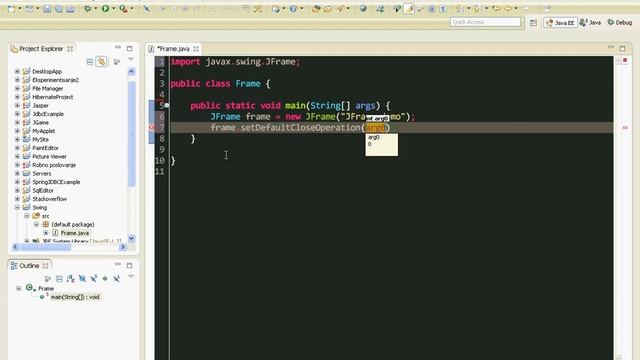Maximize the Project Explorer panel

tap(129, 48)
